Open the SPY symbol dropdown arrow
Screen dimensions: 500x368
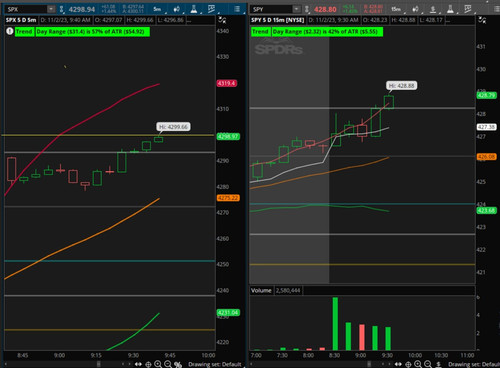[296, 9]
